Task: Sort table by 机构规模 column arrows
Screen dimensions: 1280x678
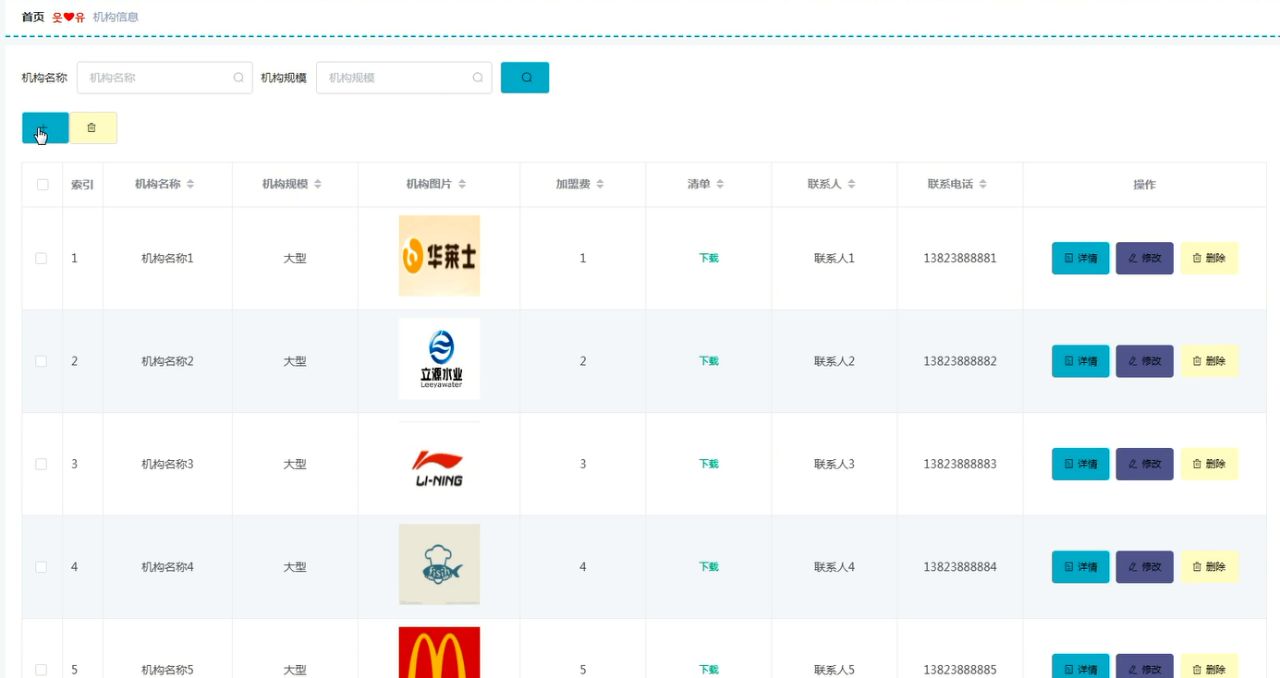Action: (x=318, y=185)
